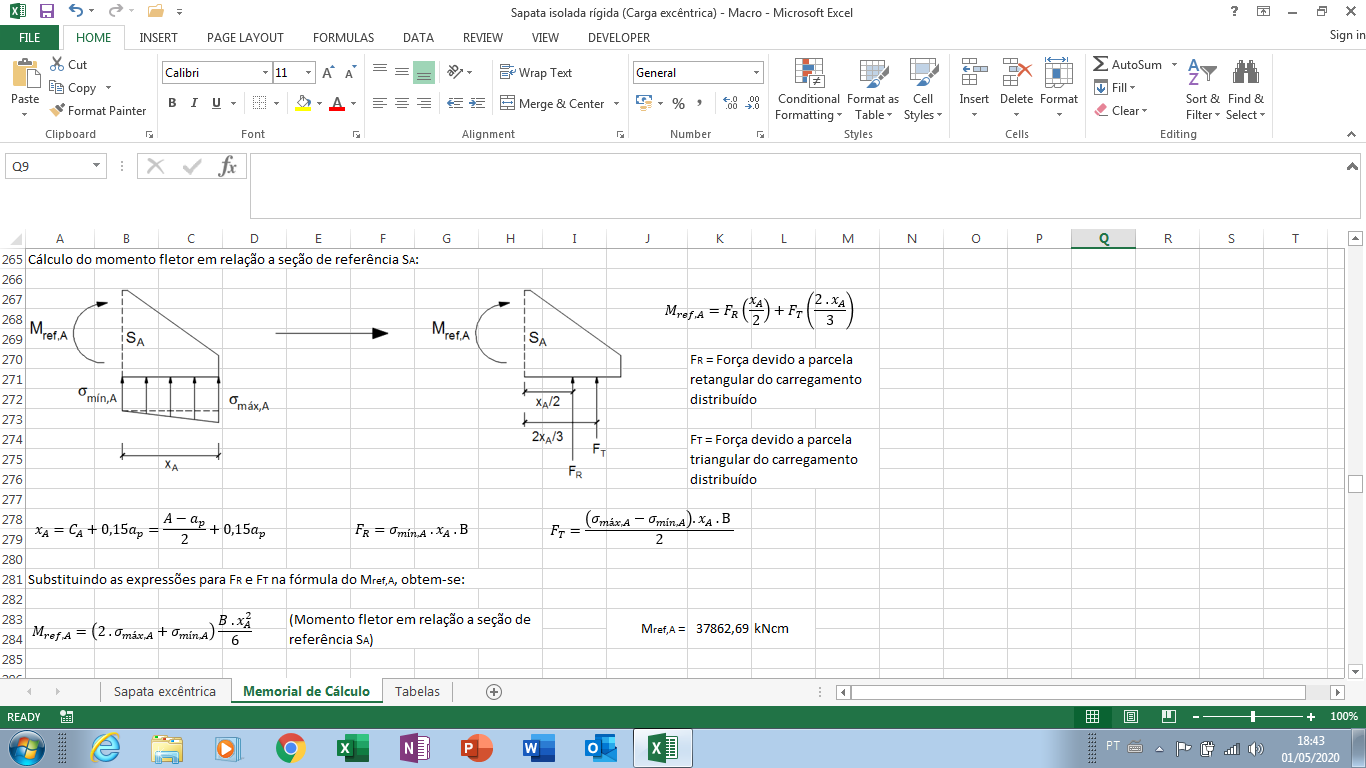Toggle Wrap Text
Viewport: 1366px width, 768px height.
pos(536,72)
